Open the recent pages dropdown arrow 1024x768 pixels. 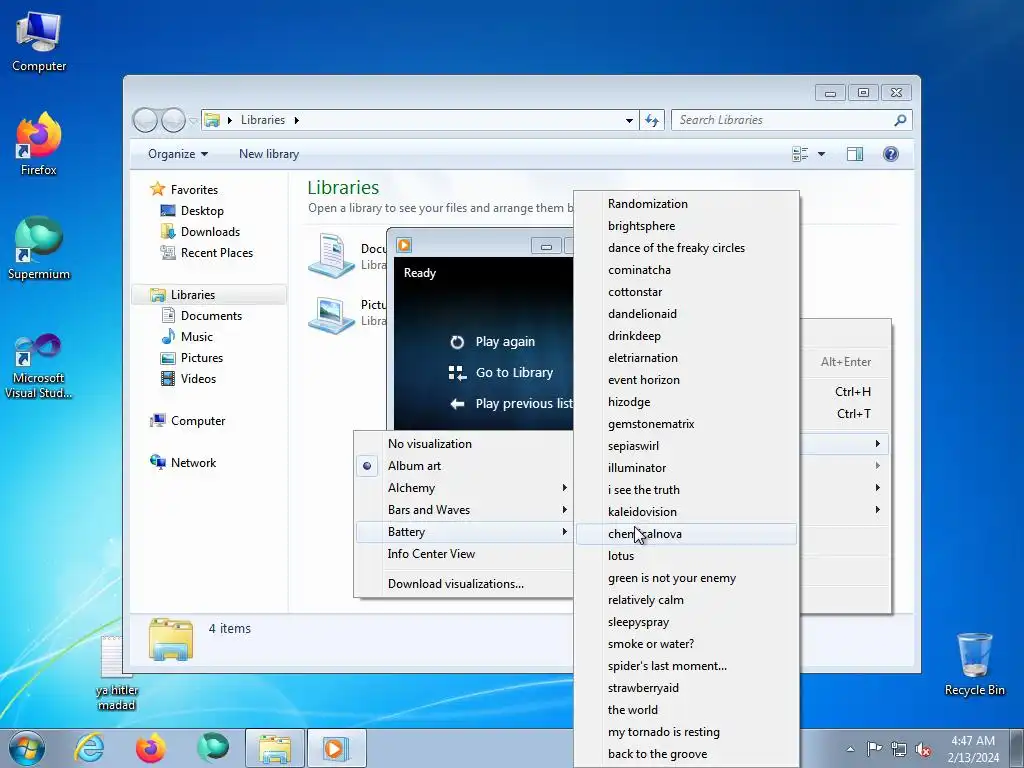click(x=193, y=120)
